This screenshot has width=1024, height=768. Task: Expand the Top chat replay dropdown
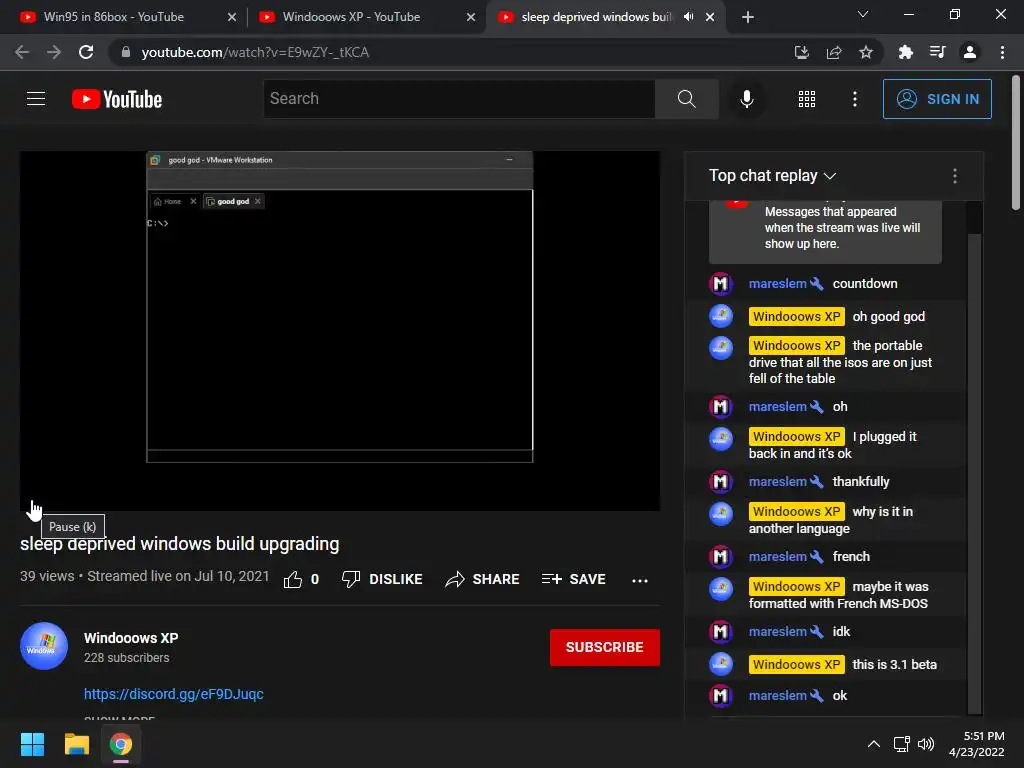tap(773, 176)
